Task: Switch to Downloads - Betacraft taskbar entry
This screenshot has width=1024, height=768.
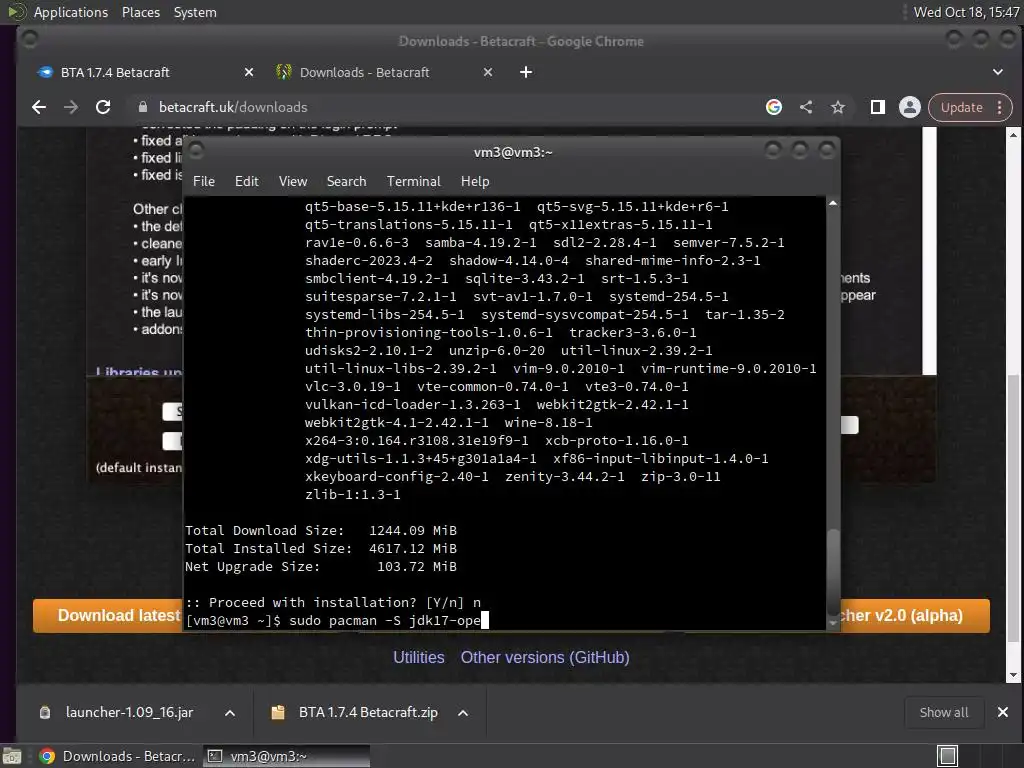Action: (117, 756)
